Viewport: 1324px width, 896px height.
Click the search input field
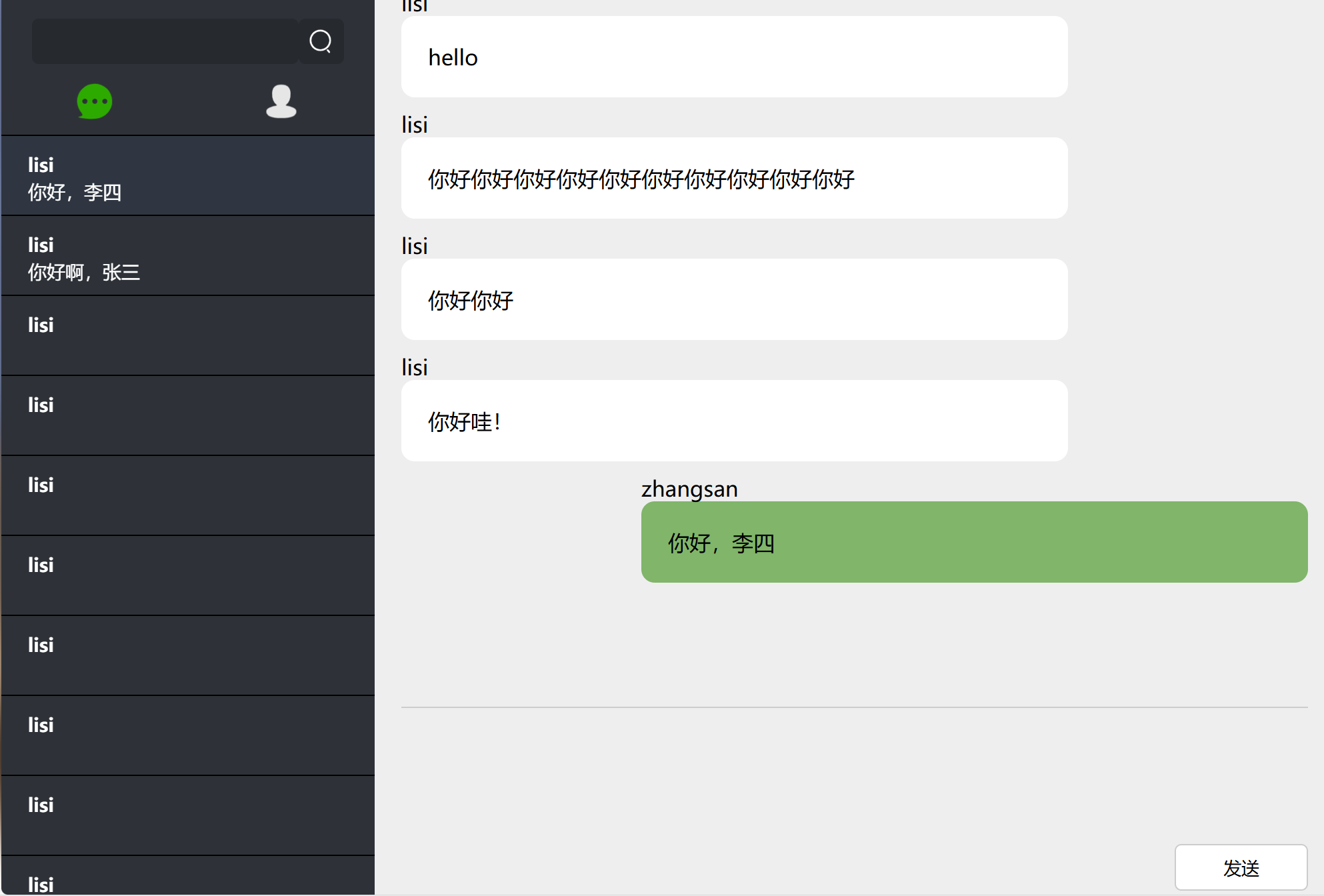click(165, 41)
